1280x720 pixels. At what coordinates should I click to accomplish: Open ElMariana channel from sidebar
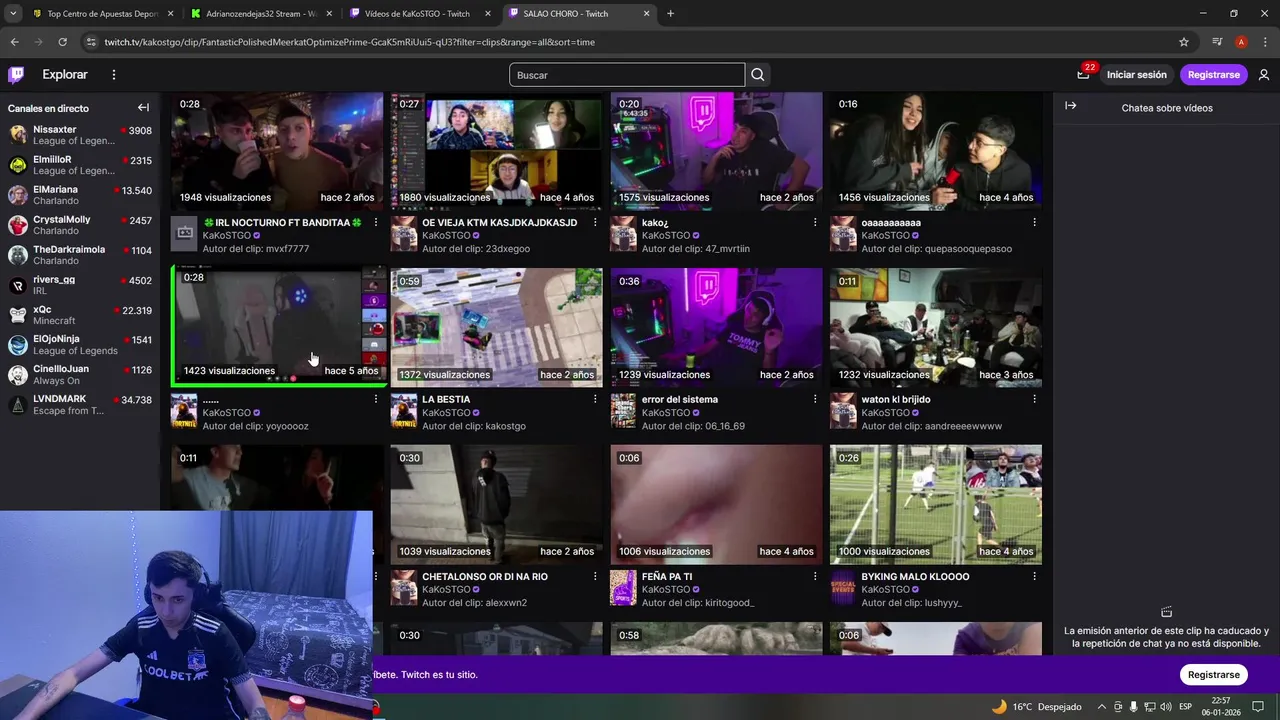[78, 195]
